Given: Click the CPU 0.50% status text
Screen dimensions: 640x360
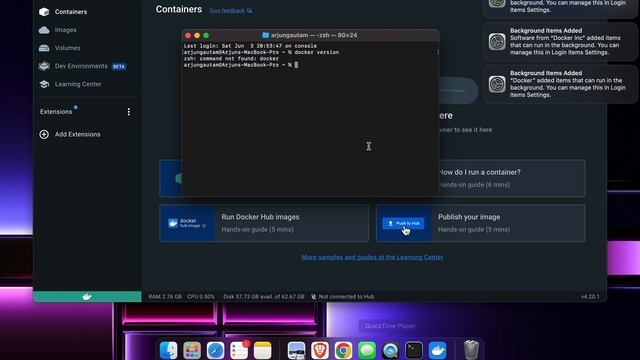Looking at the screenshot, I should coord(201,297).
